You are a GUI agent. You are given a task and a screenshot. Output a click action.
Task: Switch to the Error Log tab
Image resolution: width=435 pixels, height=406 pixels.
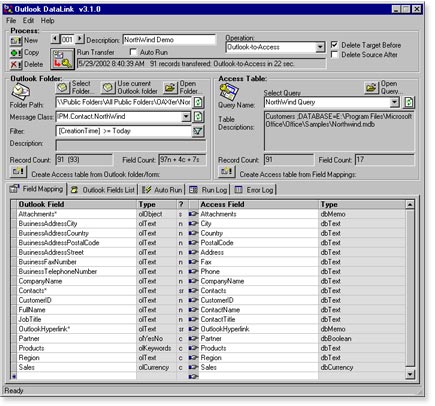[x=254, y=190]
